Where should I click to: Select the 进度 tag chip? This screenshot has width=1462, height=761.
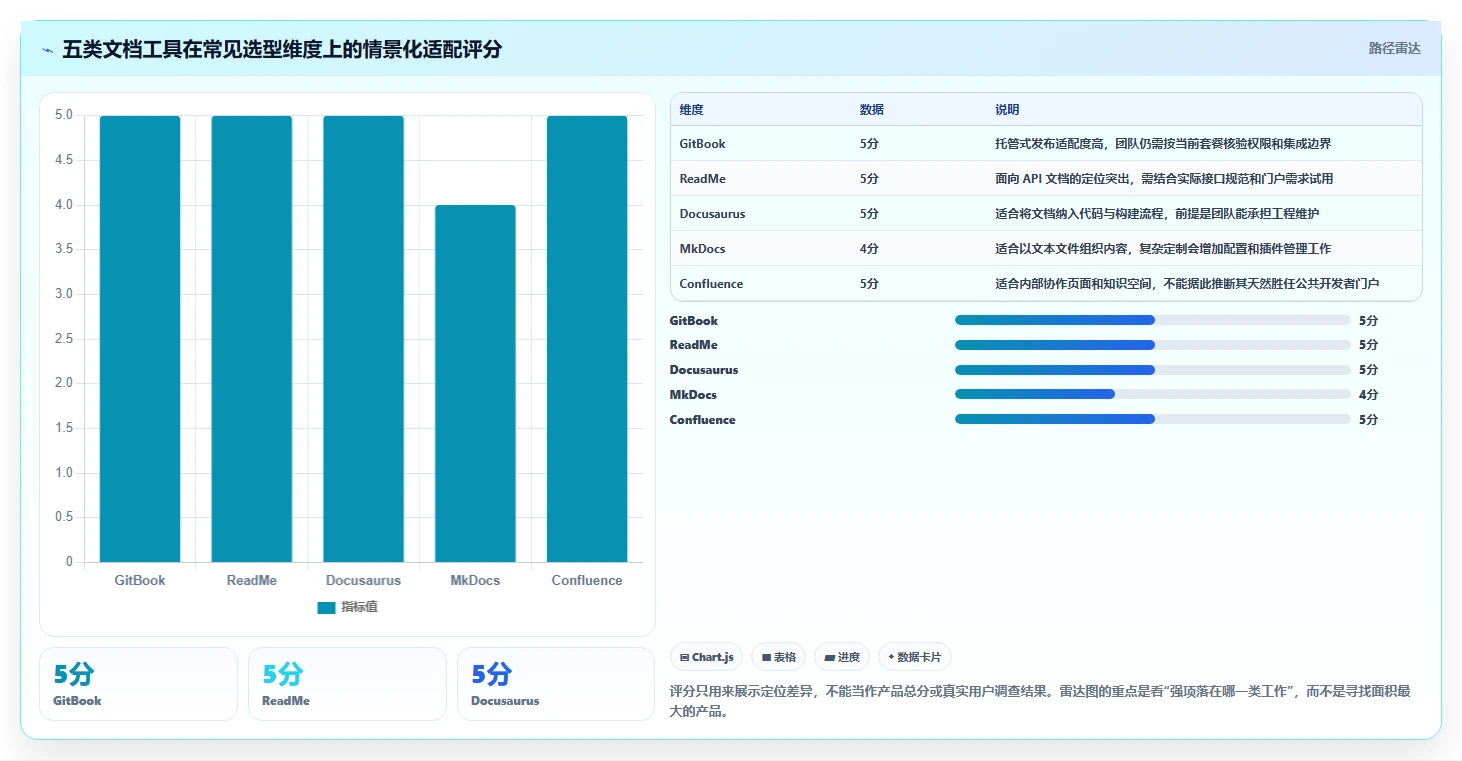tap(842, 657)
